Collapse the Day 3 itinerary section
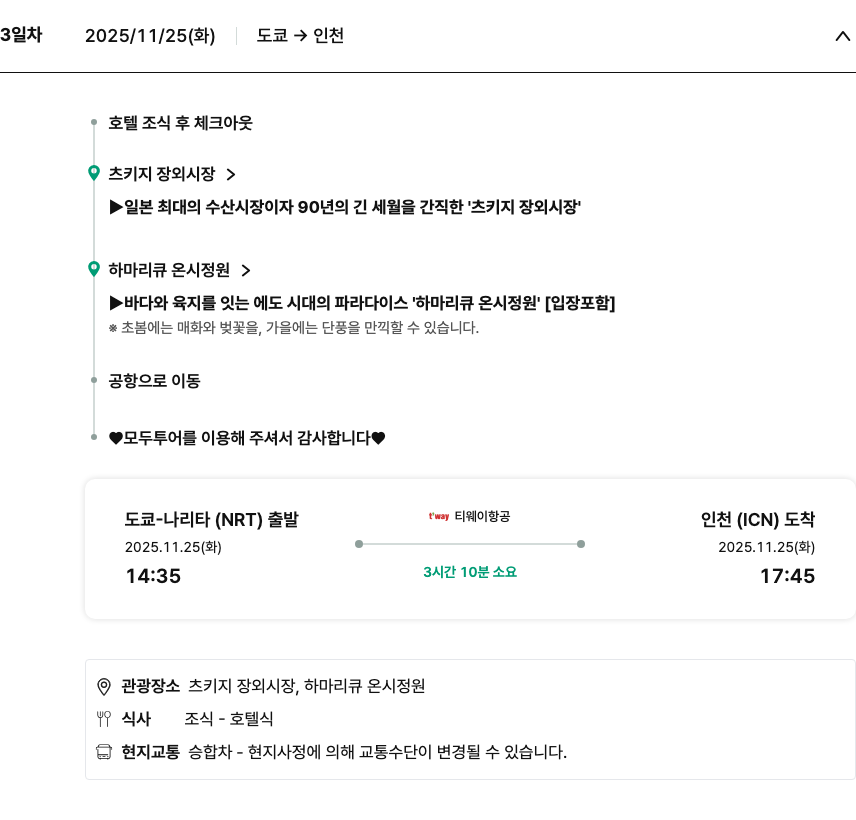 [841, 37]
